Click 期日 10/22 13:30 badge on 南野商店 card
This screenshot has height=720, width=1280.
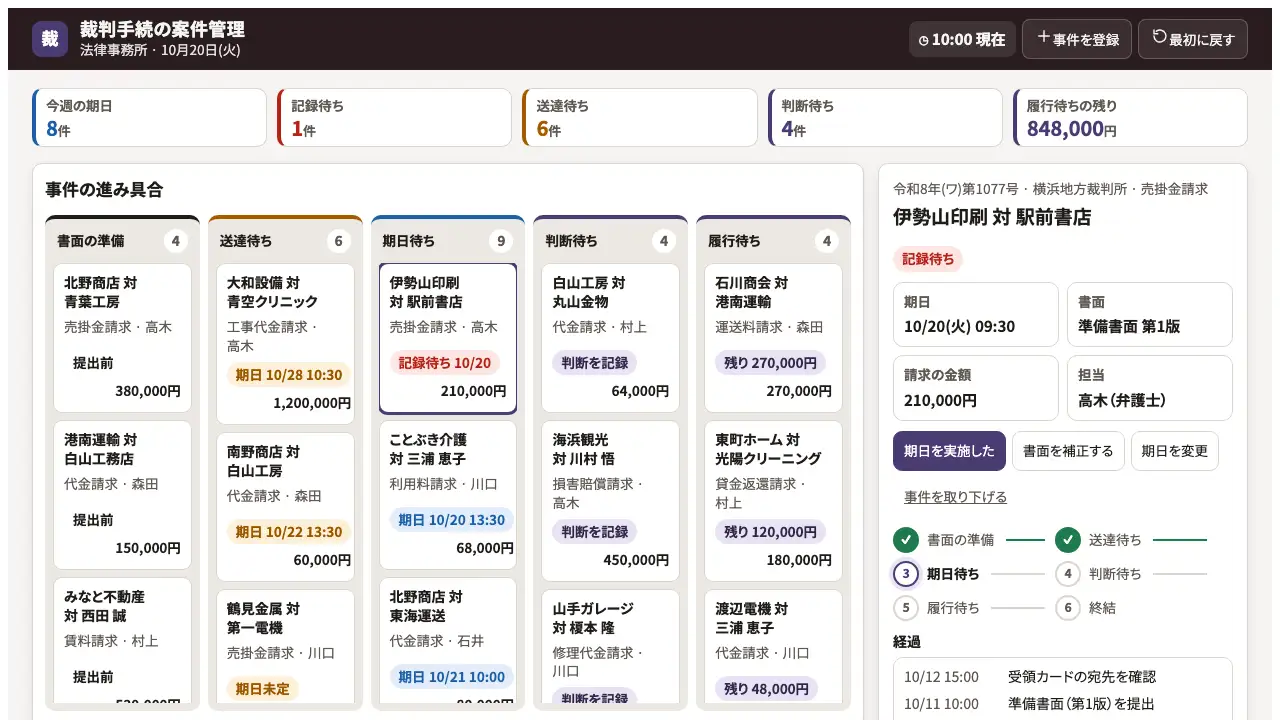pyautogui.click(x=289, y=532)
